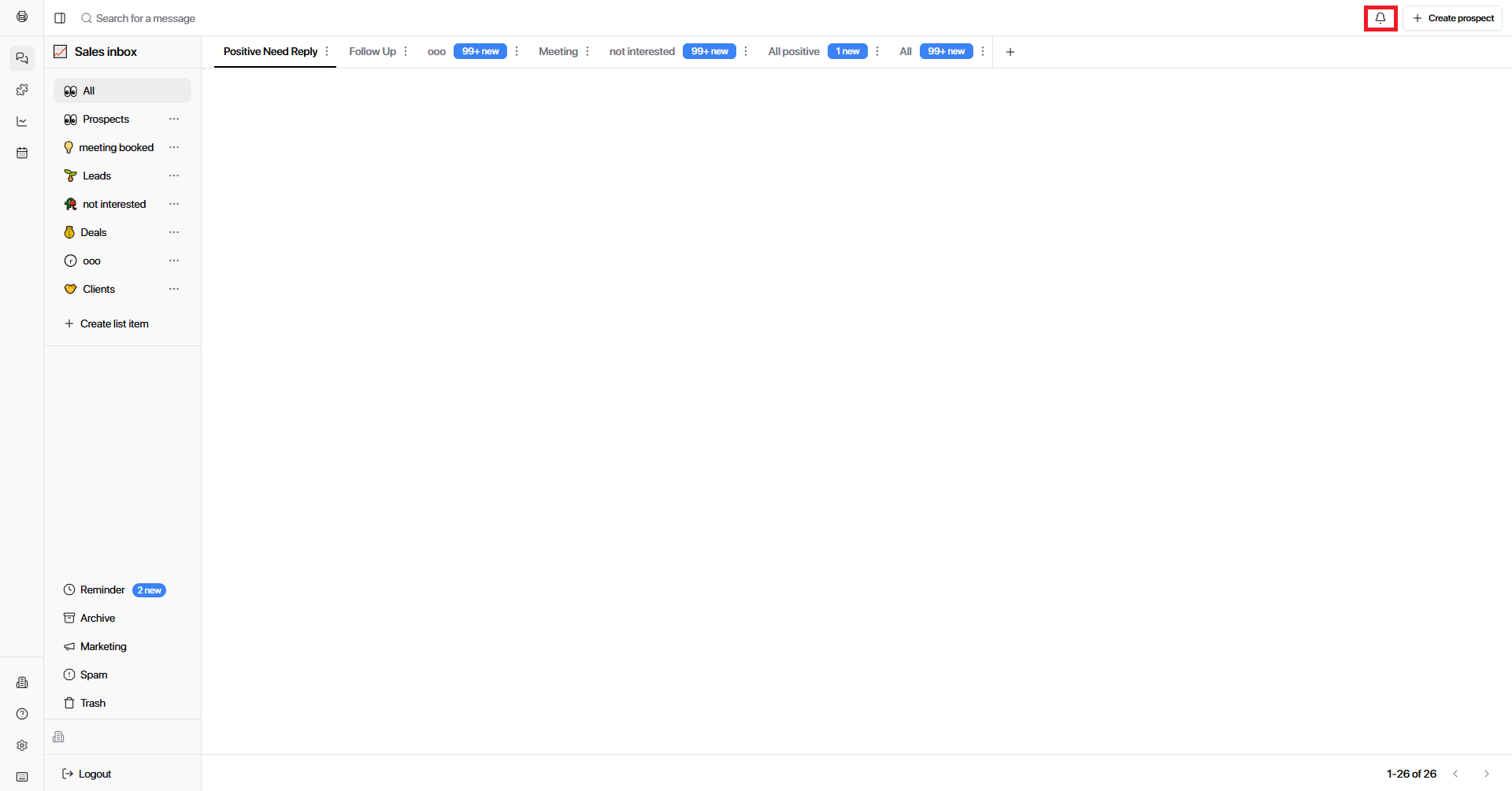
Task: Open All positive tab options menu
Action: (x=877, y=51)
